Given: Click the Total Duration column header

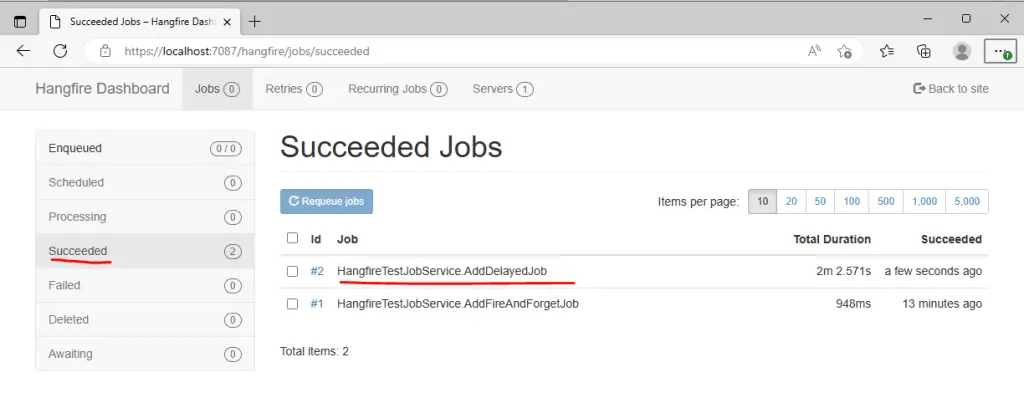Looking at the screenshot, I should [832, 239].
